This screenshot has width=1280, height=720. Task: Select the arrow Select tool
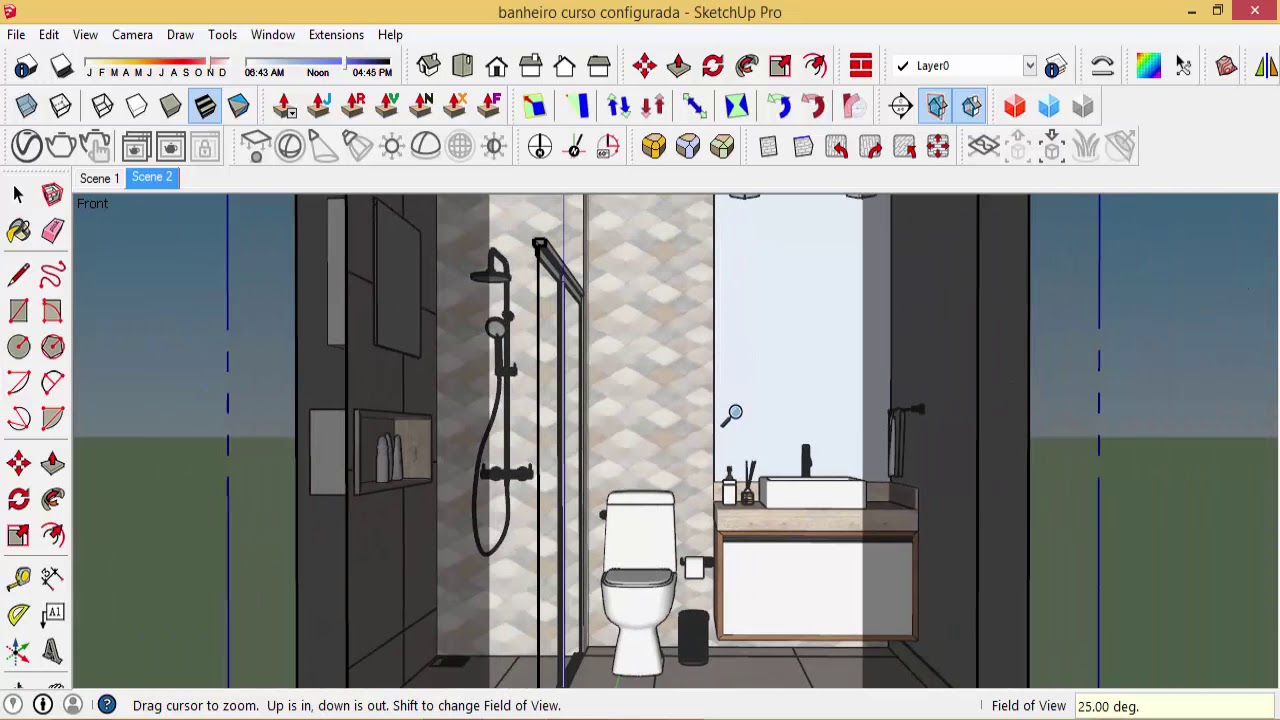click(x=18, y=195)
